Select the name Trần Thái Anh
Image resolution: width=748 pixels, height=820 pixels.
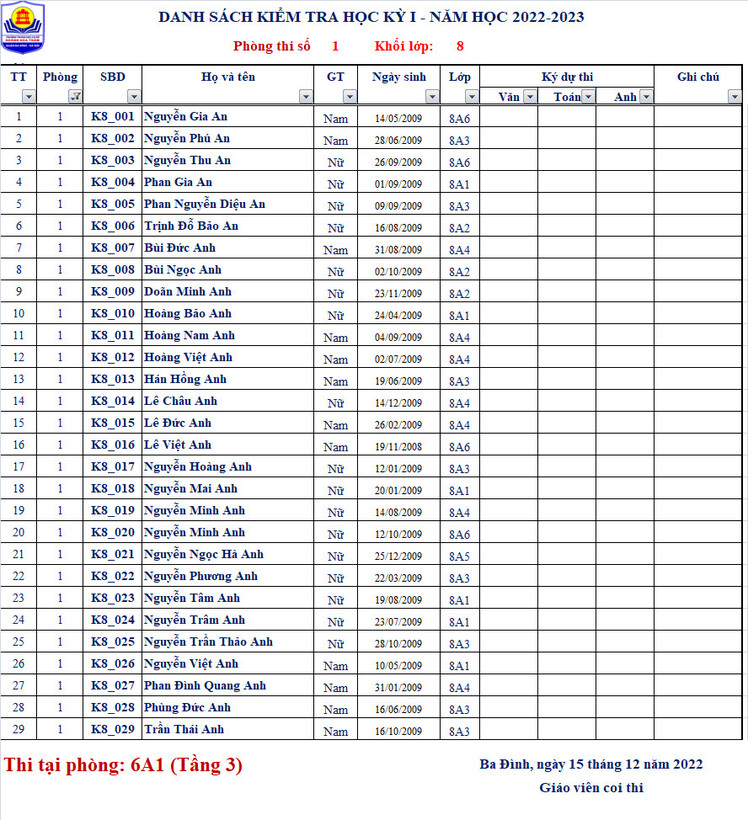(x=184, y=730)
